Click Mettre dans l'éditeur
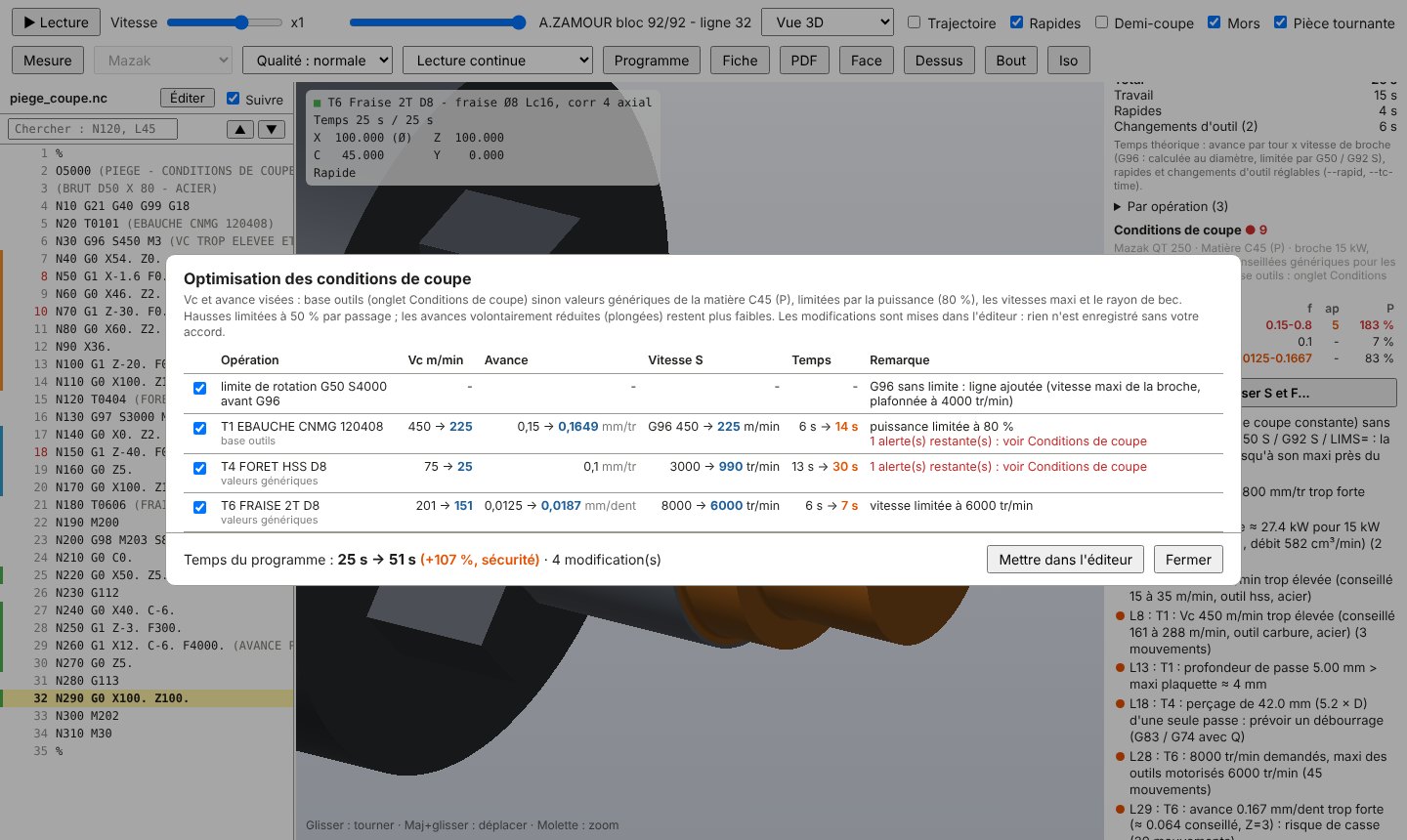The width and height of the screenshot is (1407, 840). coord(1065,560)
